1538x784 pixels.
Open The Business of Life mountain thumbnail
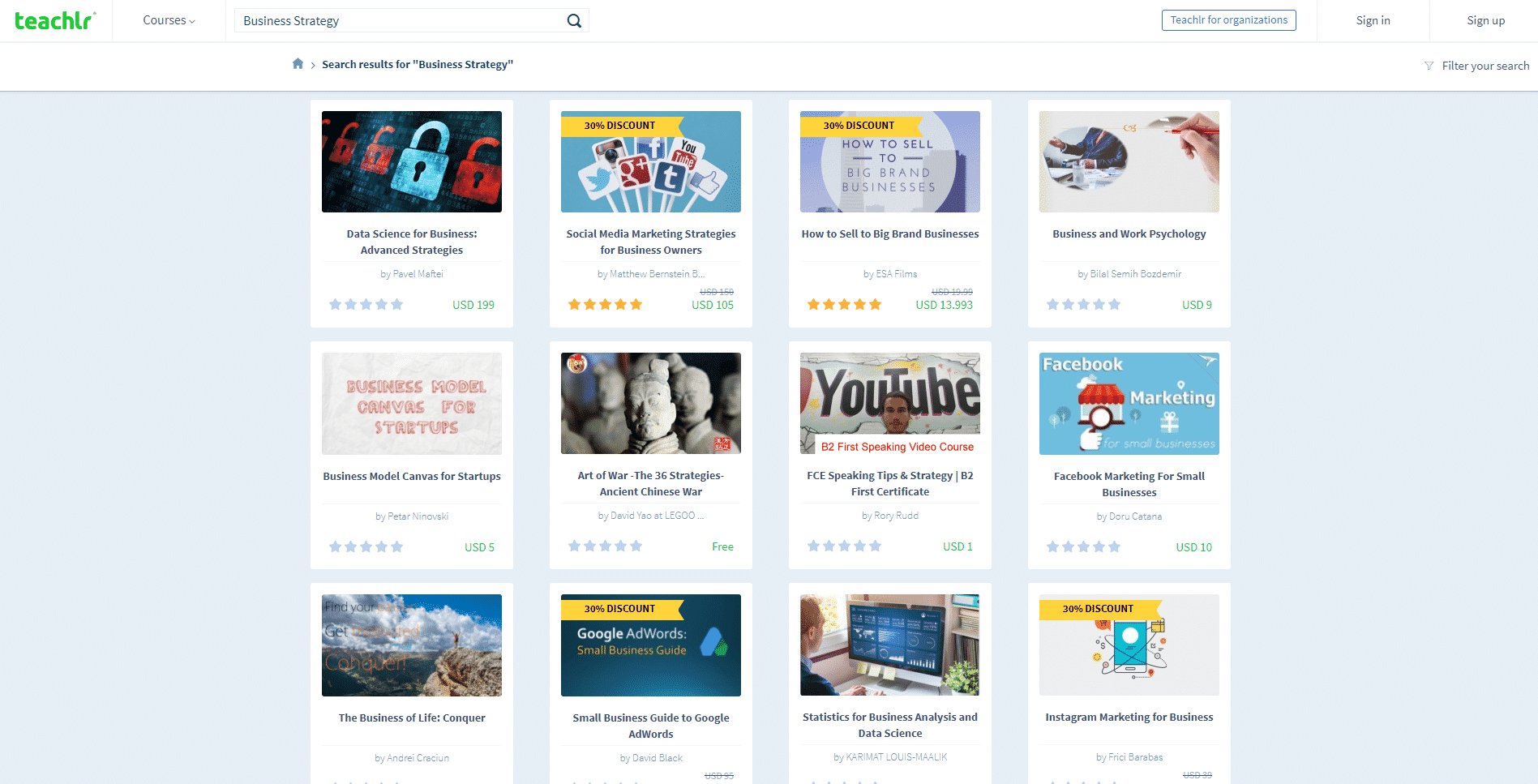coord(412,645)
